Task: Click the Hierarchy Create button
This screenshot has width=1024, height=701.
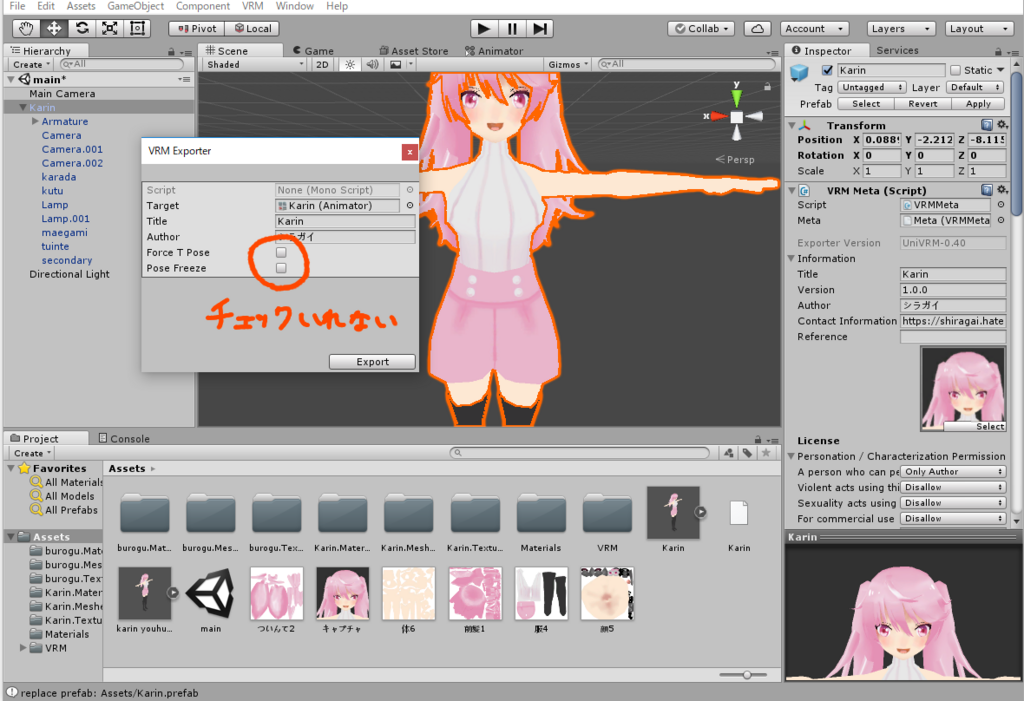Action: 31,65
